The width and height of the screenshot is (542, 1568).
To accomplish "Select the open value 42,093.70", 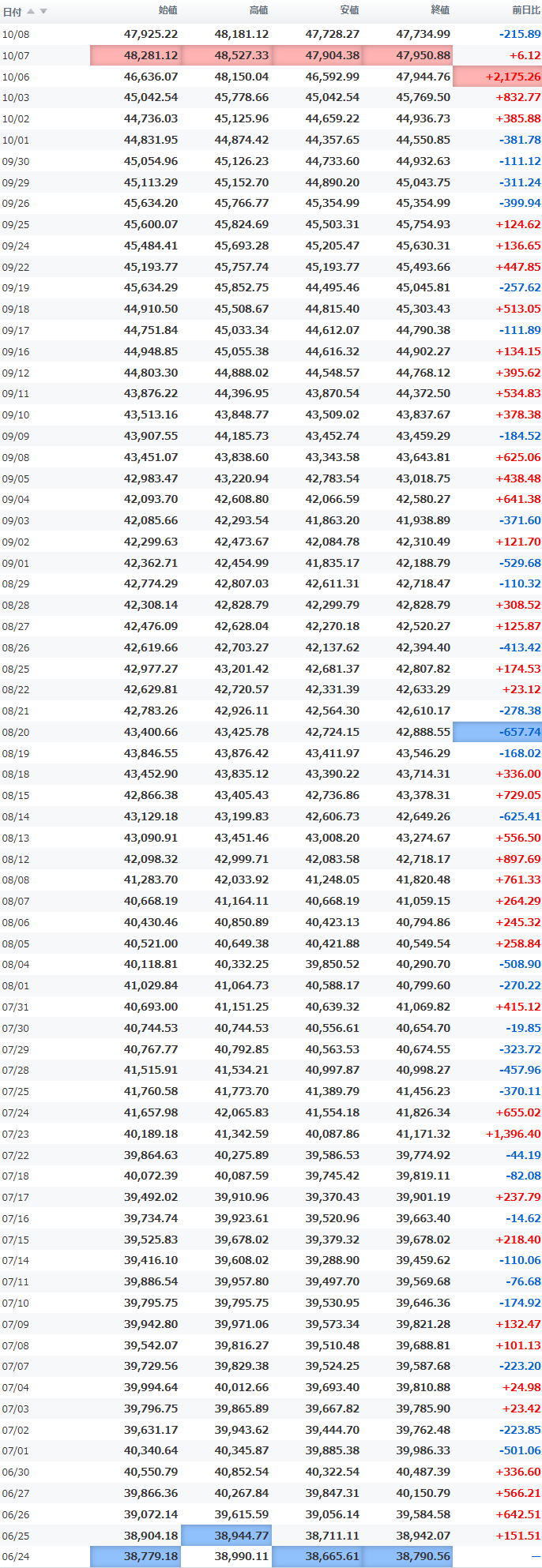I will point(151,499).
